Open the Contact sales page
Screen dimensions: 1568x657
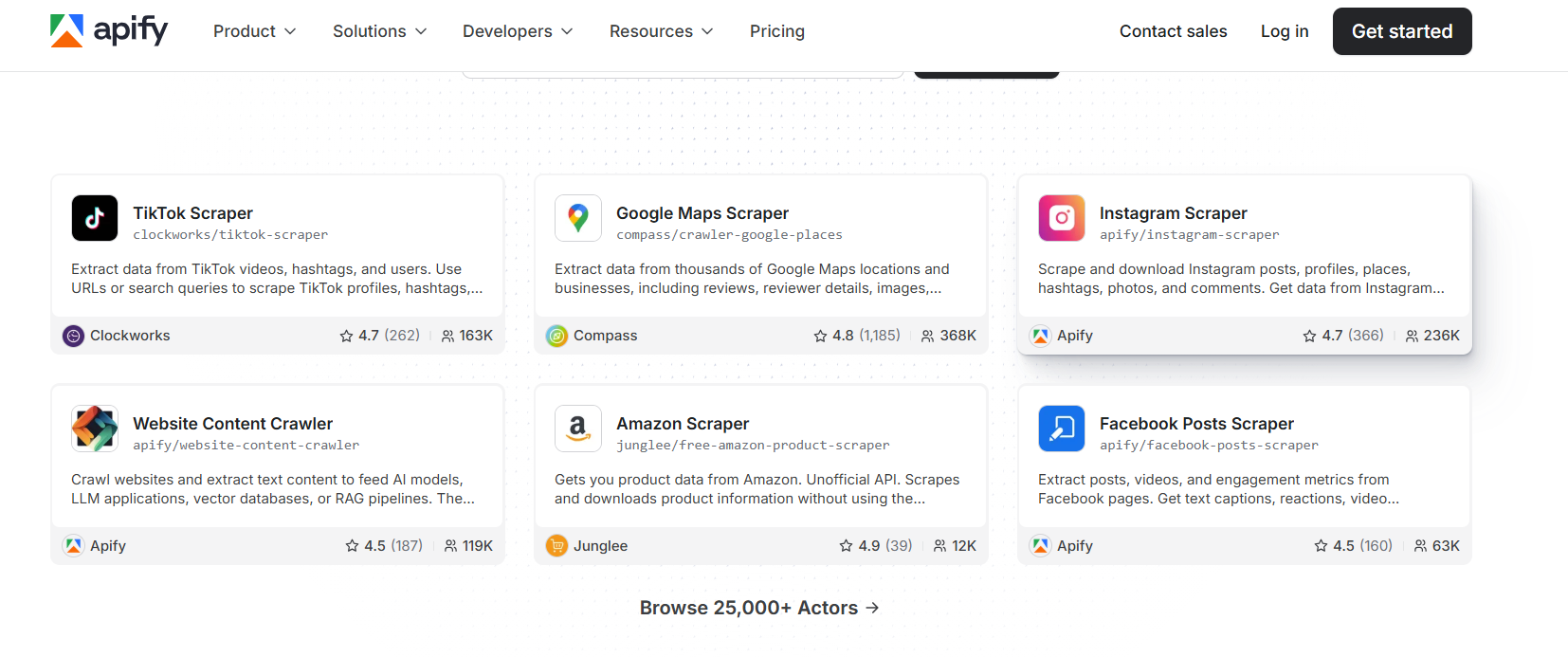pyautogui.click(x=1173, y=31)
